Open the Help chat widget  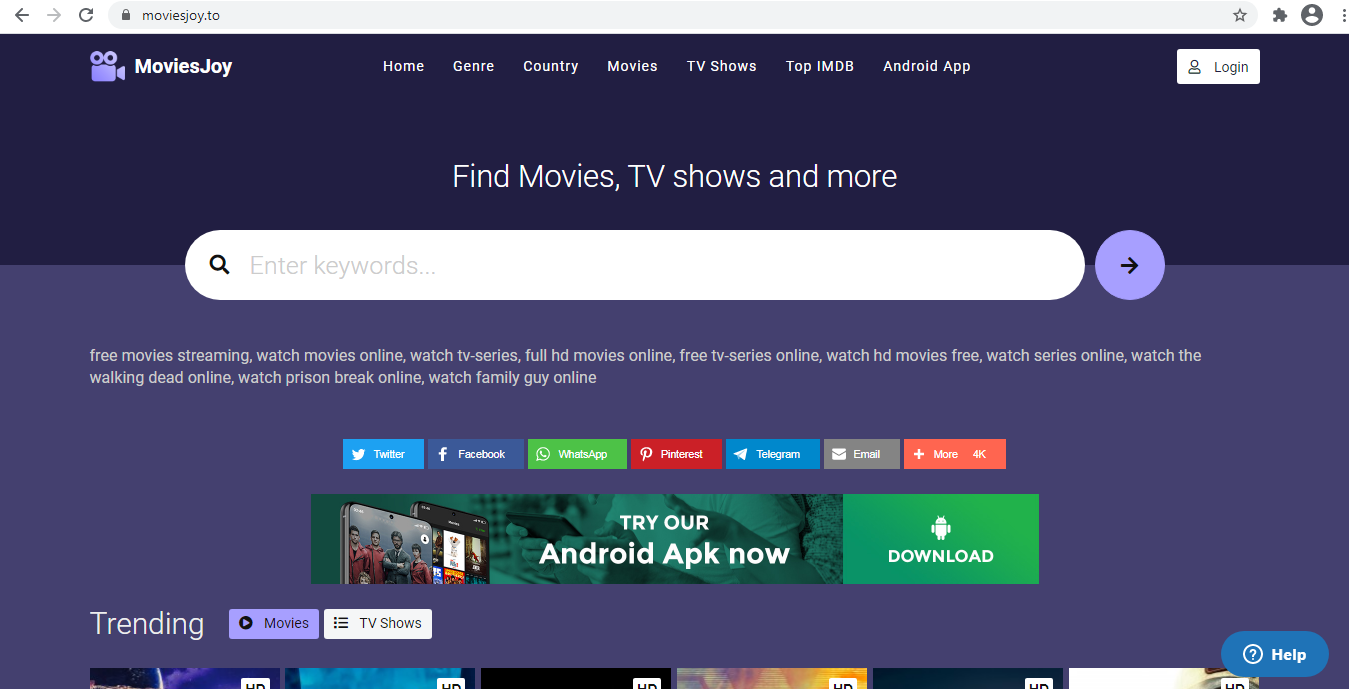pyautogui.click(x=1275, y=654)
